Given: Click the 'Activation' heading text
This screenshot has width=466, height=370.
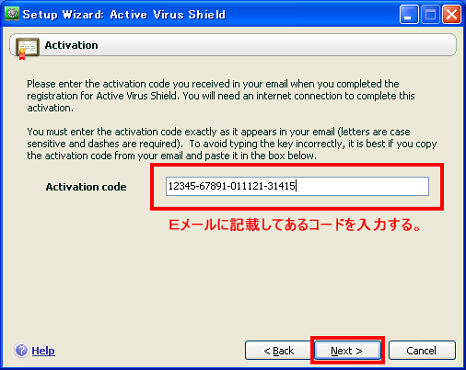Looking at the screenshot, I should pyautogui.click(x=71, y=45).
